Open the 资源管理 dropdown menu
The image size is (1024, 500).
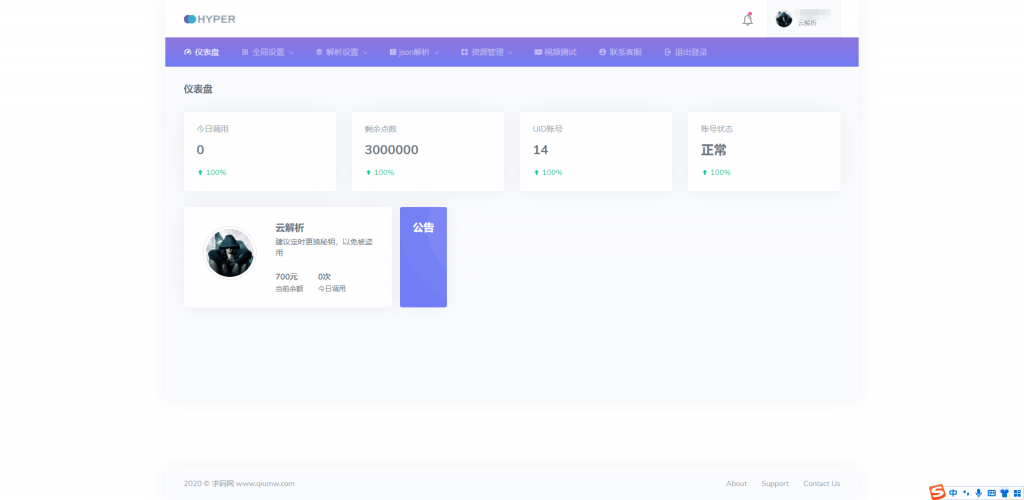pyautogui.click(x=487, y=52)
